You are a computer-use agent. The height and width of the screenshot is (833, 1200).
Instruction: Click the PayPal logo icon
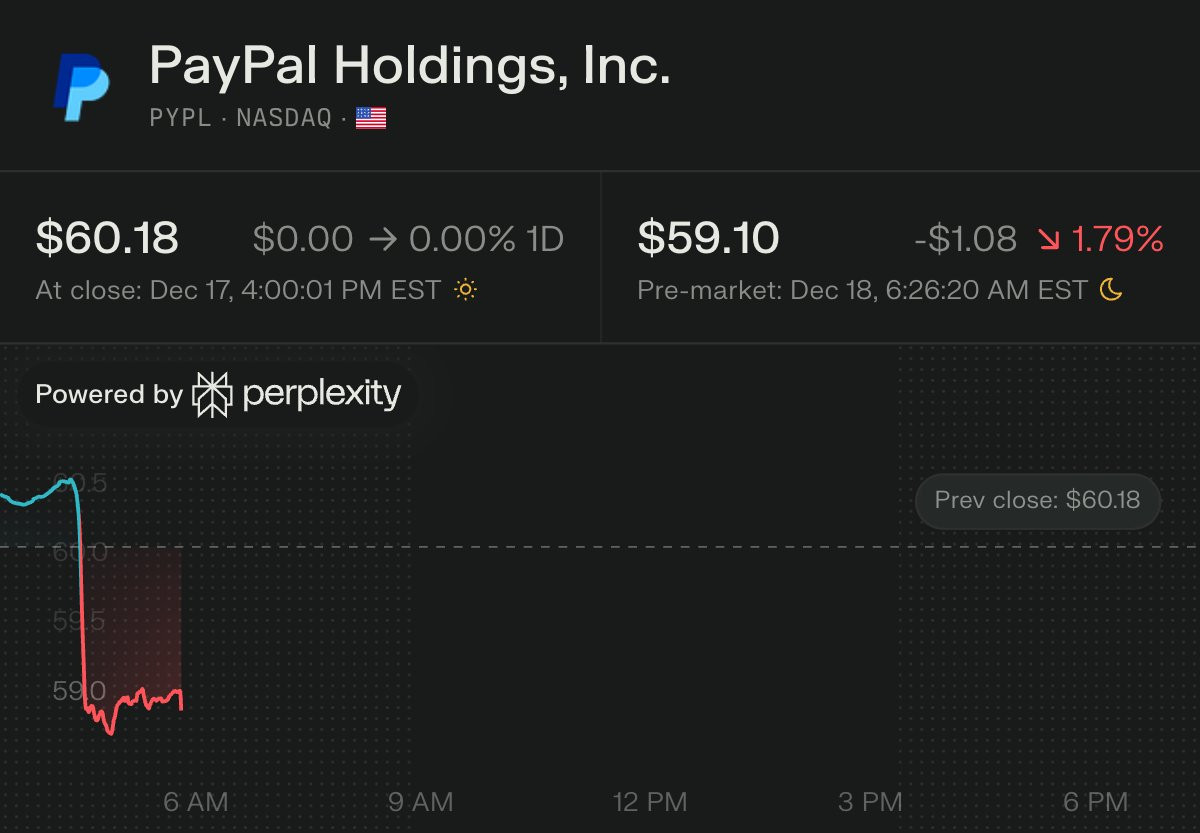coord(81,87)
